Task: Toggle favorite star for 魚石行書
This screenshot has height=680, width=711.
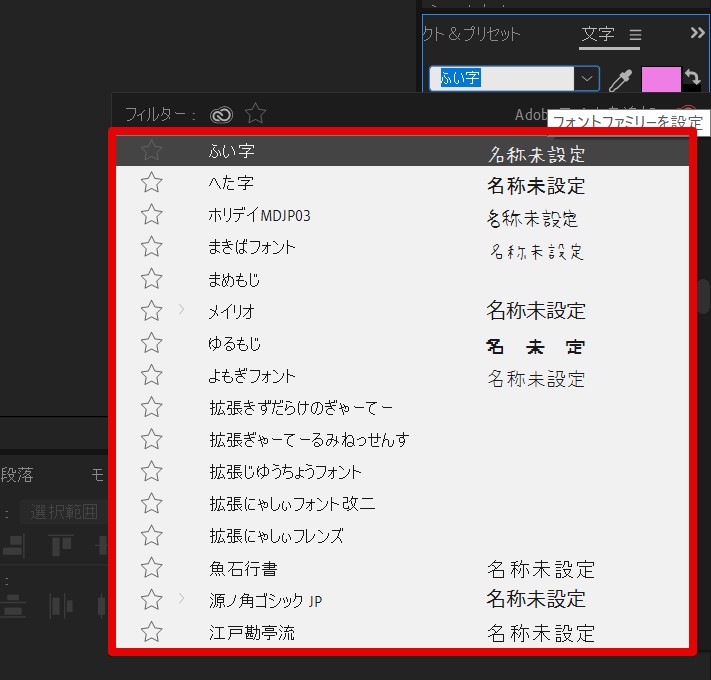Action: [x=151, y=568]
